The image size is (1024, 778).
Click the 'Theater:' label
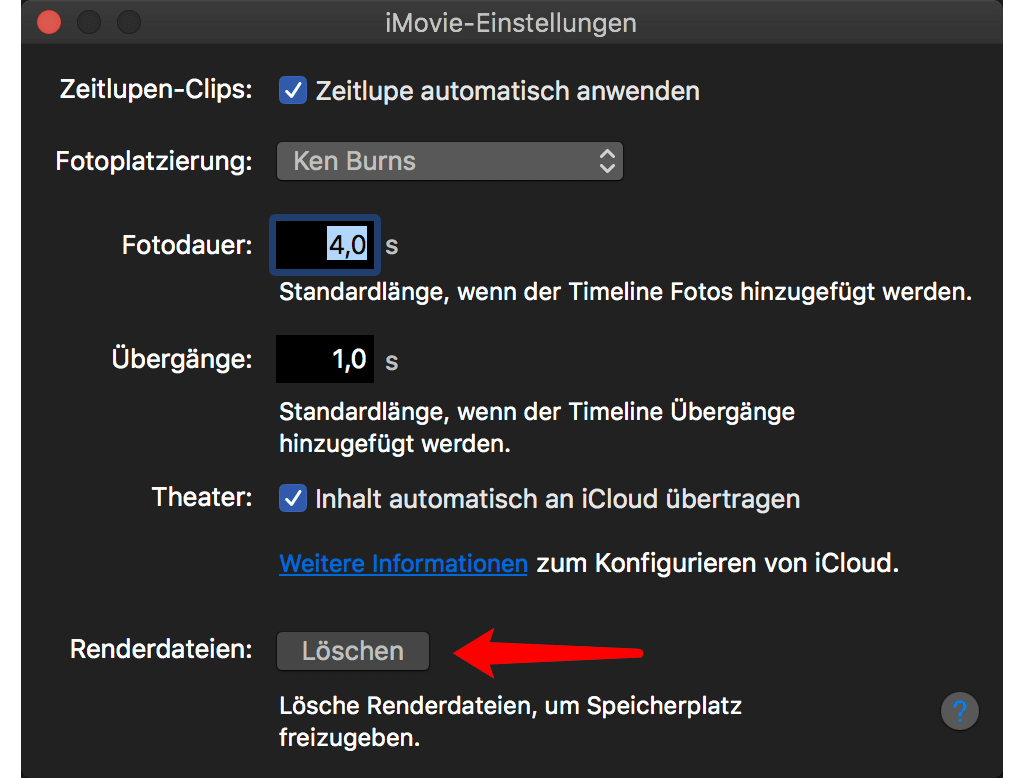[x=202, y=497]
